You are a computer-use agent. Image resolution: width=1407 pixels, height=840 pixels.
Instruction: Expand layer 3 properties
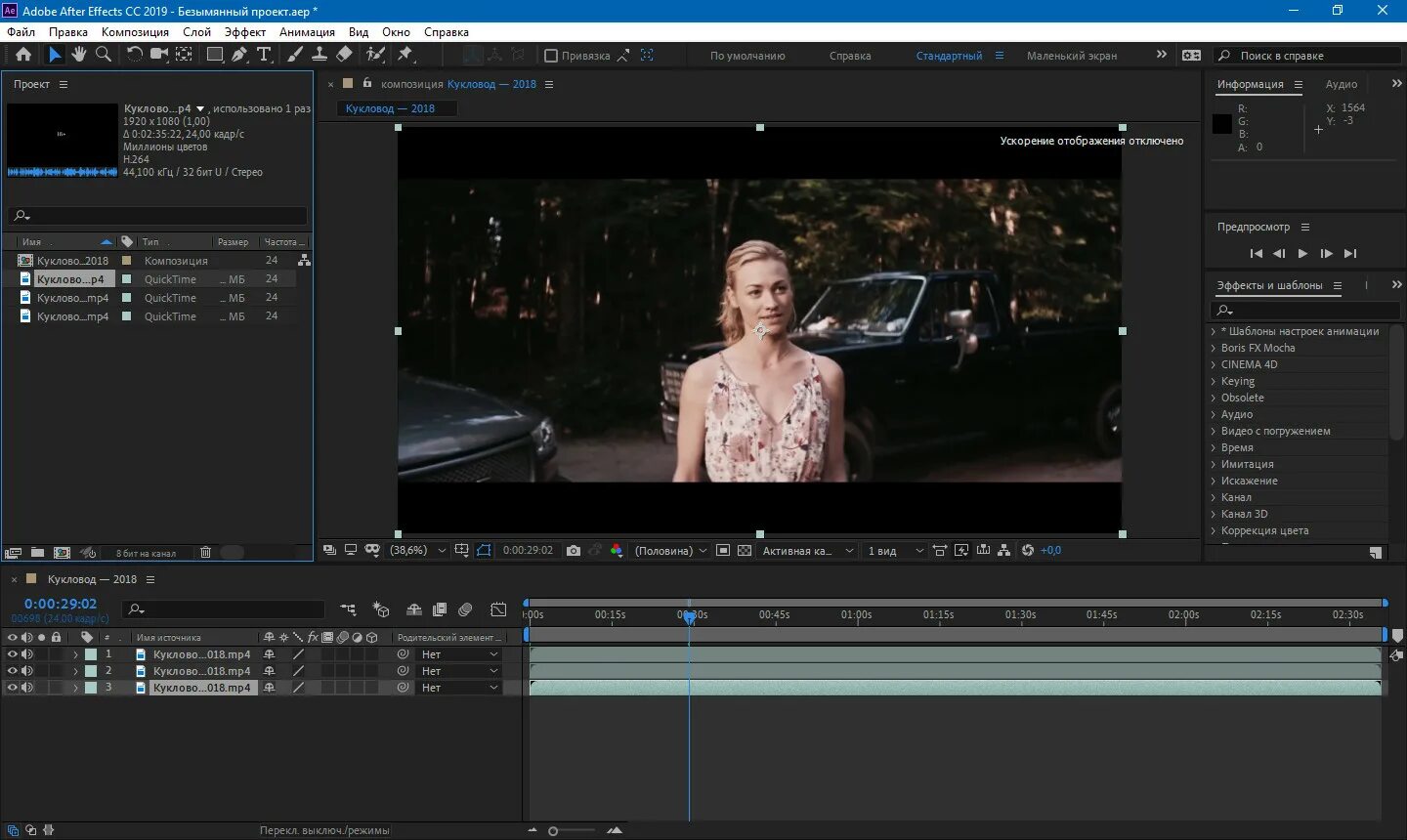point(75,688)
